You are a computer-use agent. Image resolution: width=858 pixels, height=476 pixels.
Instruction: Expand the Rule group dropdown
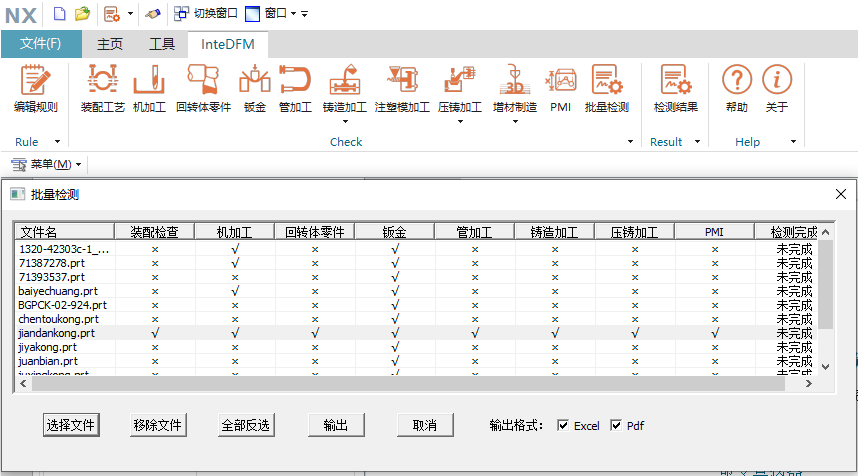tap(57, 142)
